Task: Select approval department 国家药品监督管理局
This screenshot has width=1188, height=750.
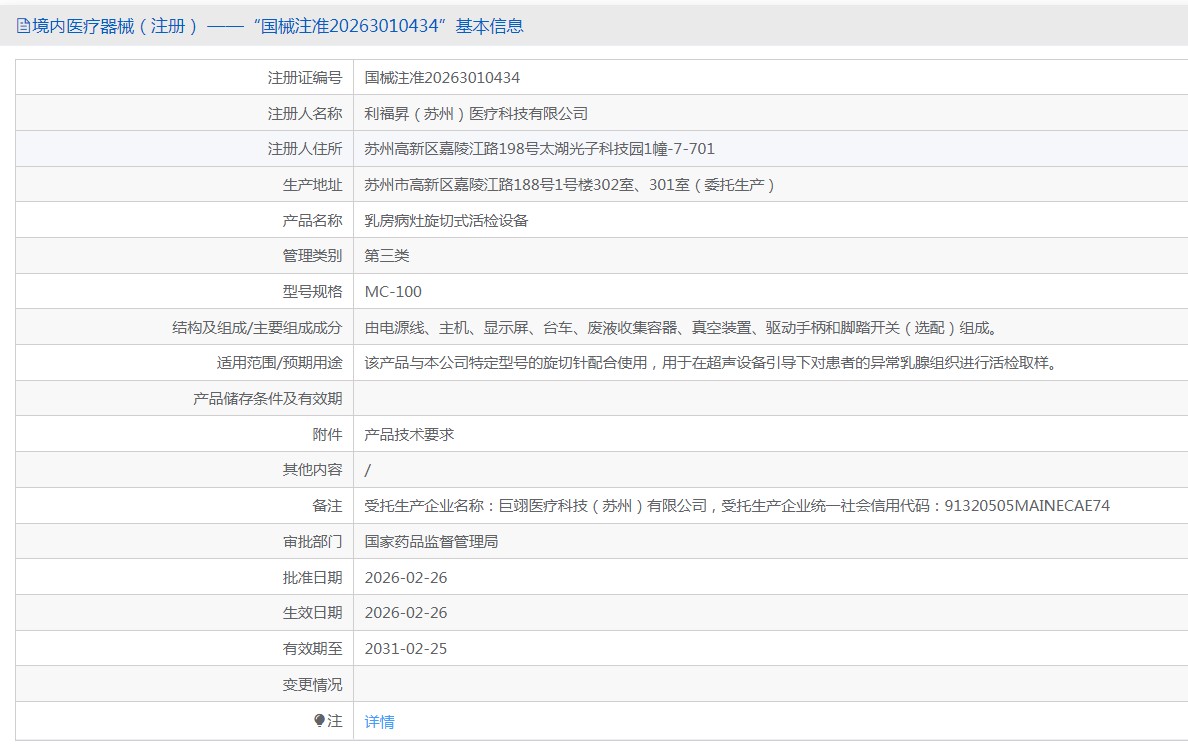Action: point(431,541)
